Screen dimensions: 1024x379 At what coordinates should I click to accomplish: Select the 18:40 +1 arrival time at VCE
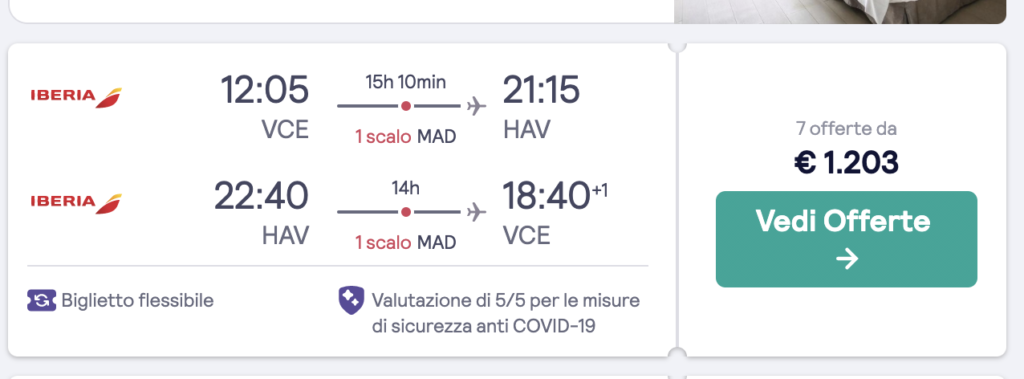click(x=555, y=195)
